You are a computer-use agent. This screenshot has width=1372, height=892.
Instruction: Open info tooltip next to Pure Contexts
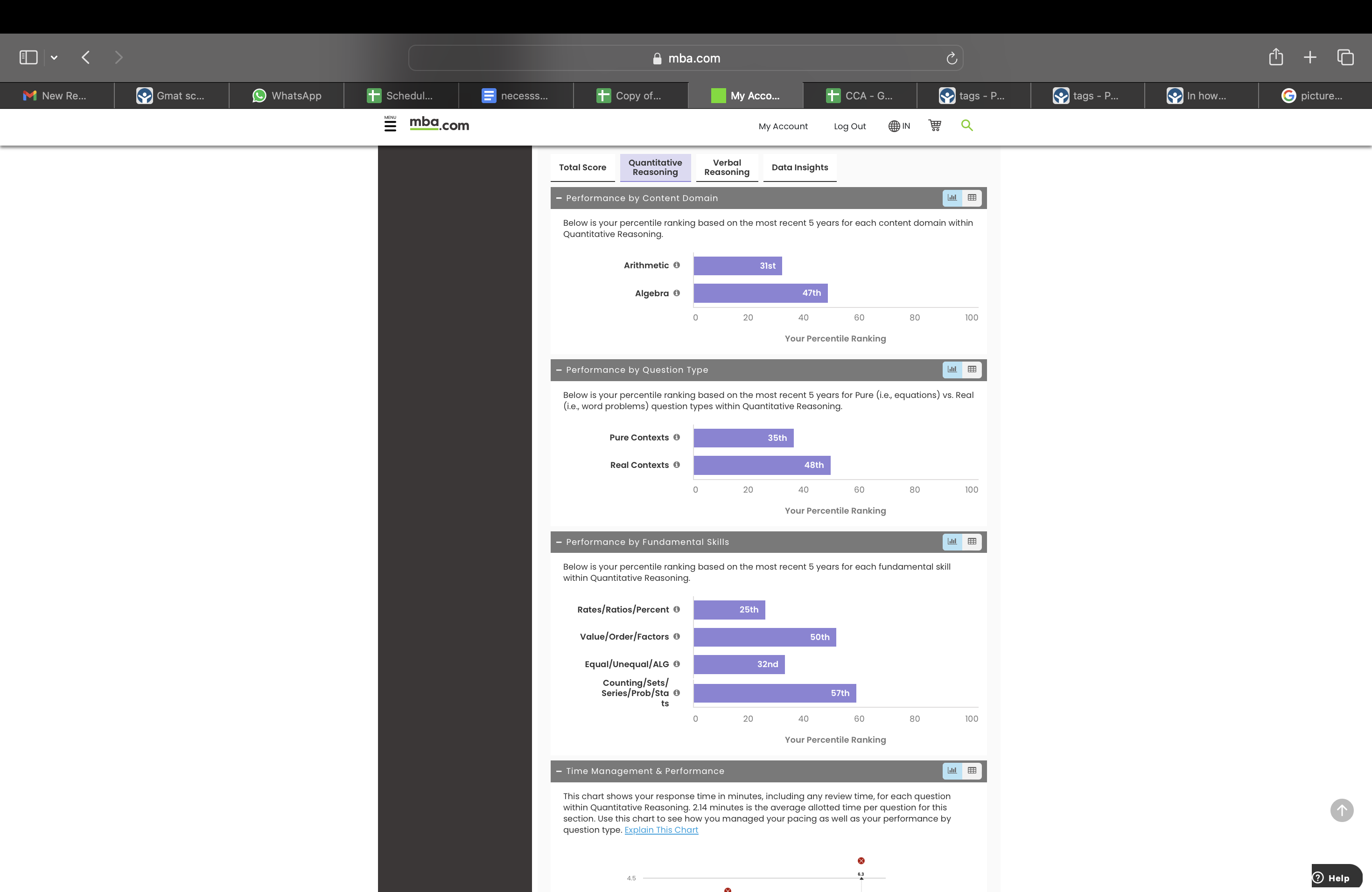point(677,437)
